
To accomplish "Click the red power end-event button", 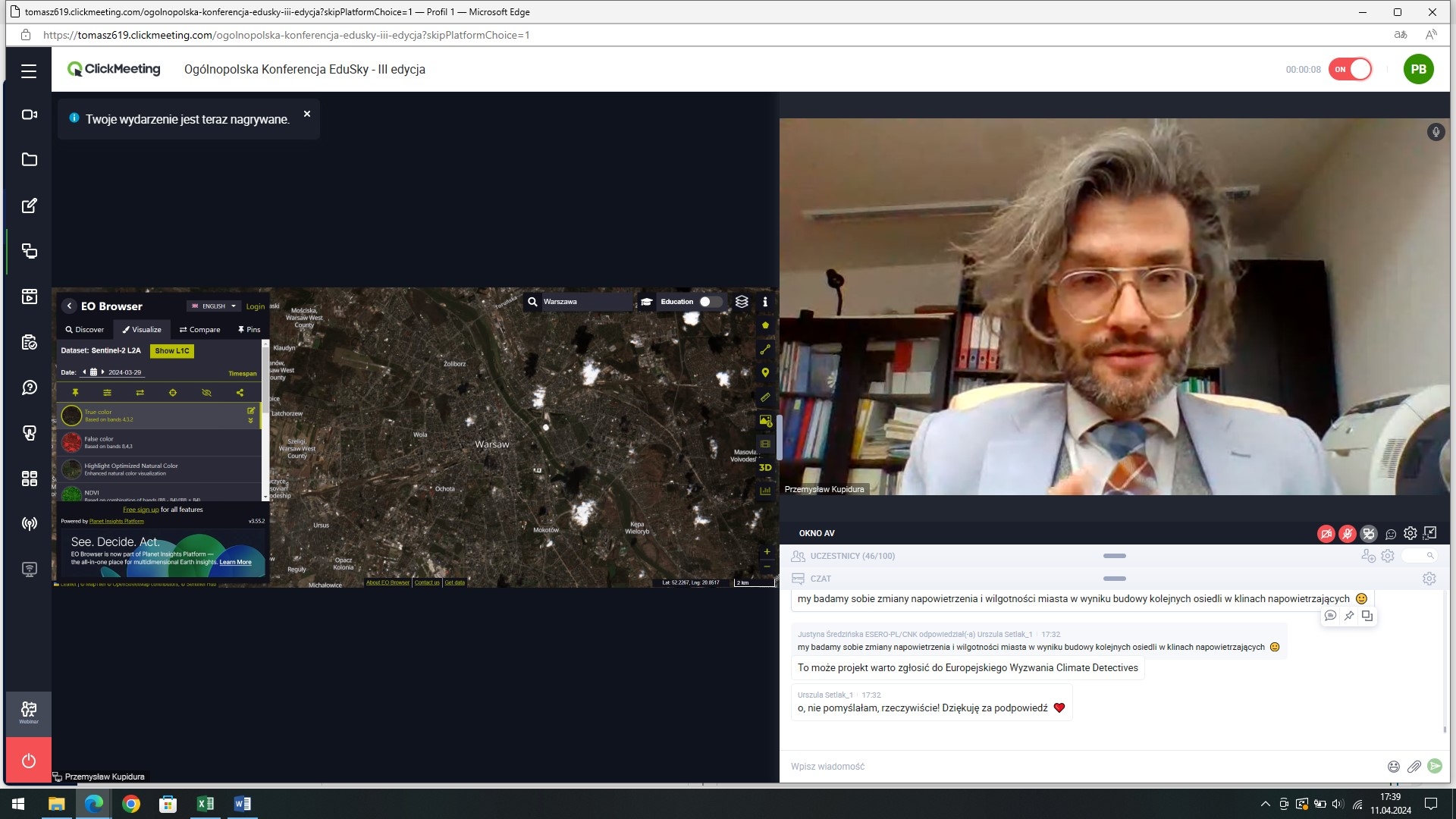I will point(29,760).
